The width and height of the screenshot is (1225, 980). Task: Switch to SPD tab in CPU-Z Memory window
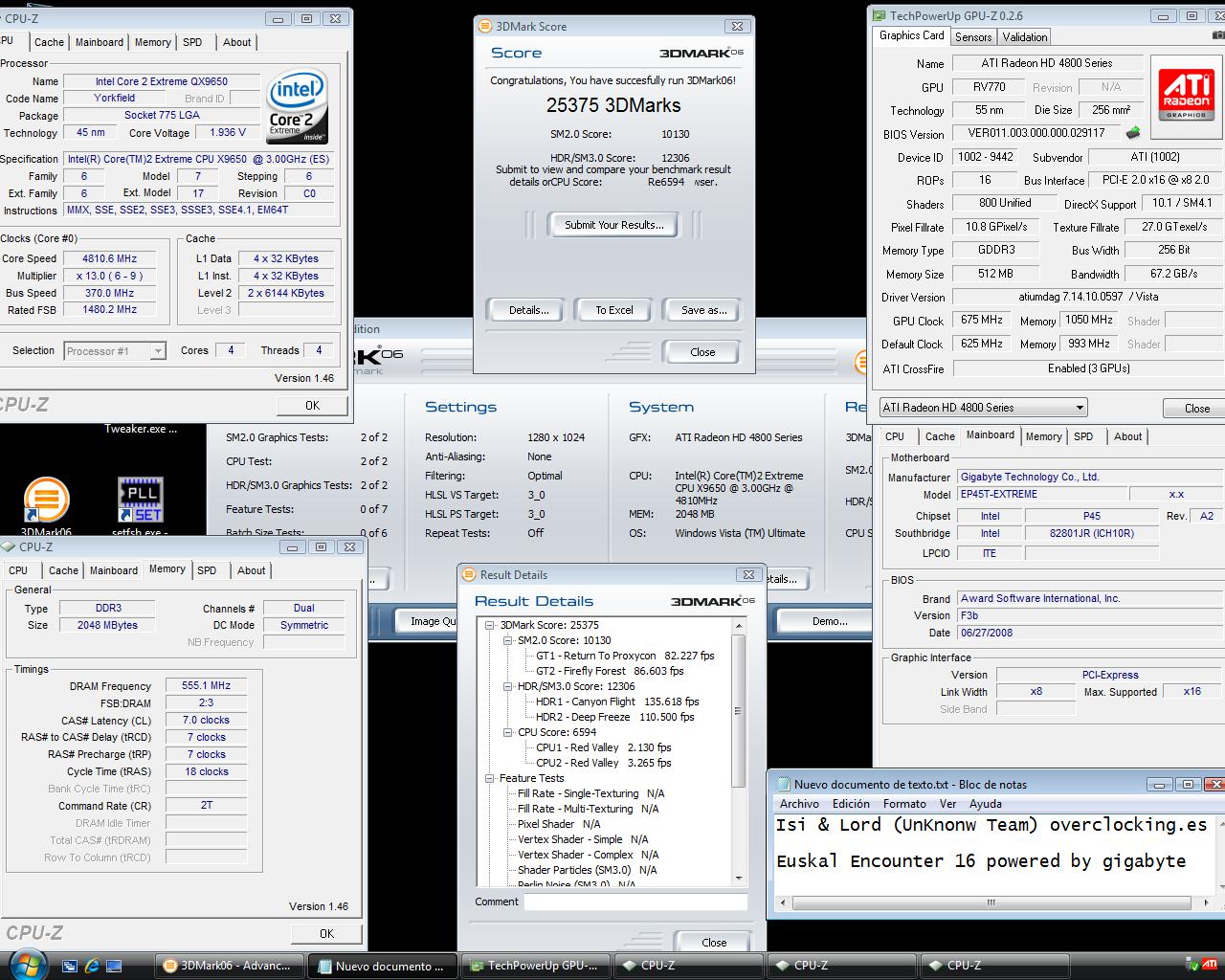(x=207, y=570)
